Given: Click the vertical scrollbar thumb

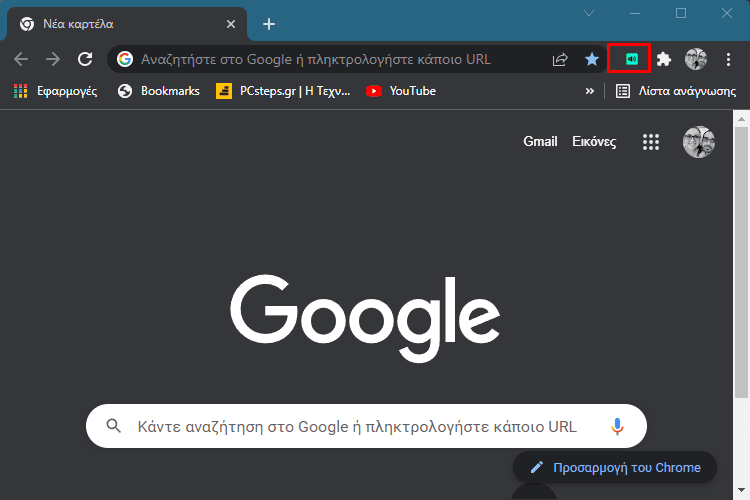Looking at the screenshot, I should (741, 262).
